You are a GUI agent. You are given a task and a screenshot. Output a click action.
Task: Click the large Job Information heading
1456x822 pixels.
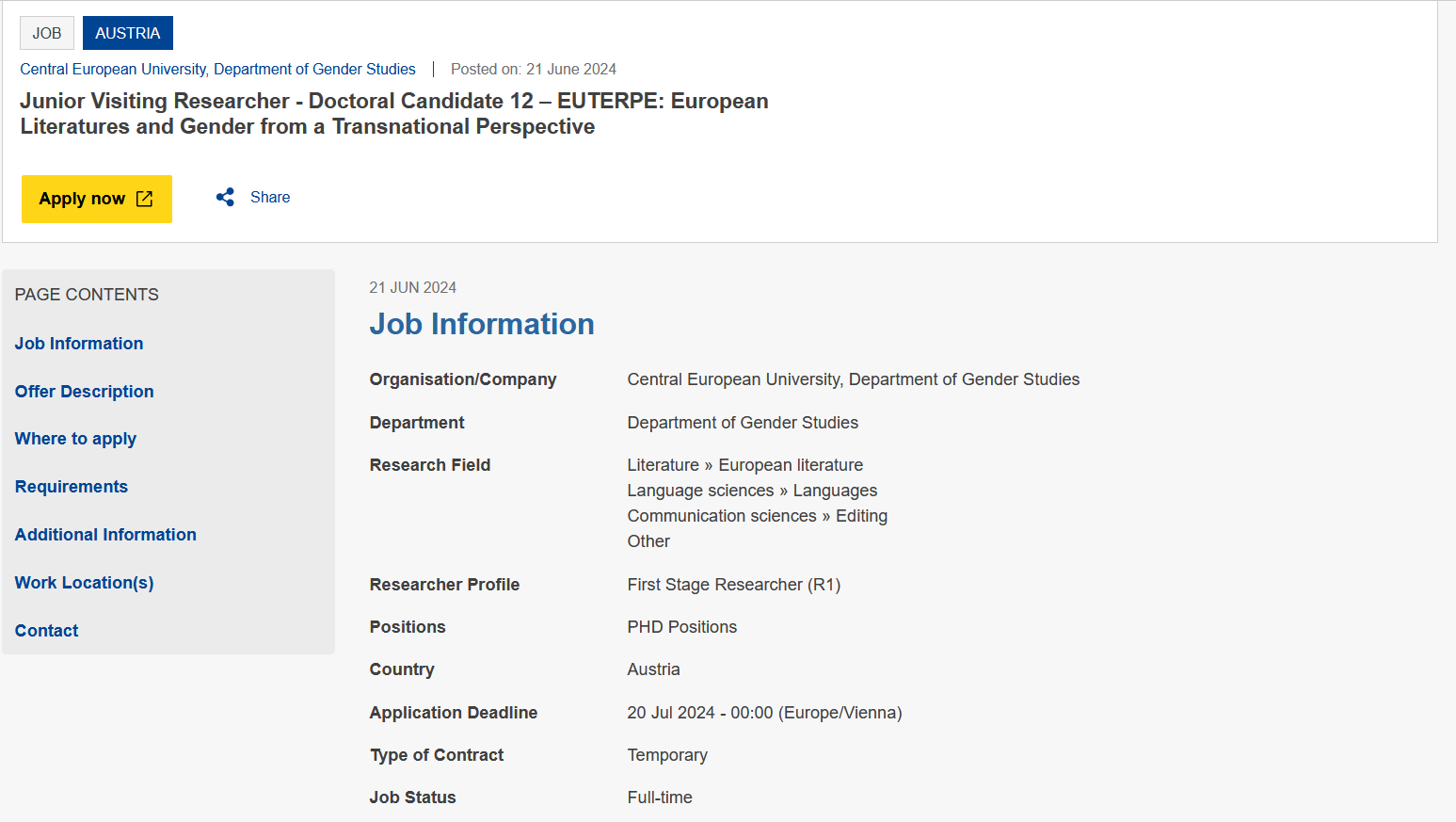(x=482, y=324)
